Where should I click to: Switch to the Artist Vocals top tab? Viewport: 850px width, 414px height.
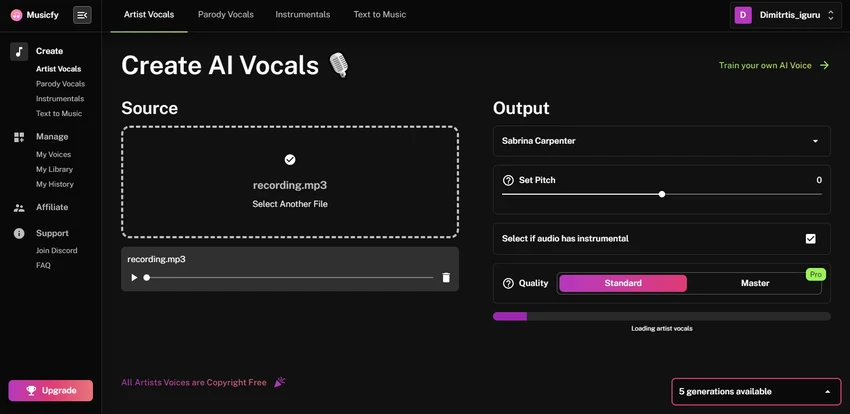(x=149, y=15)
